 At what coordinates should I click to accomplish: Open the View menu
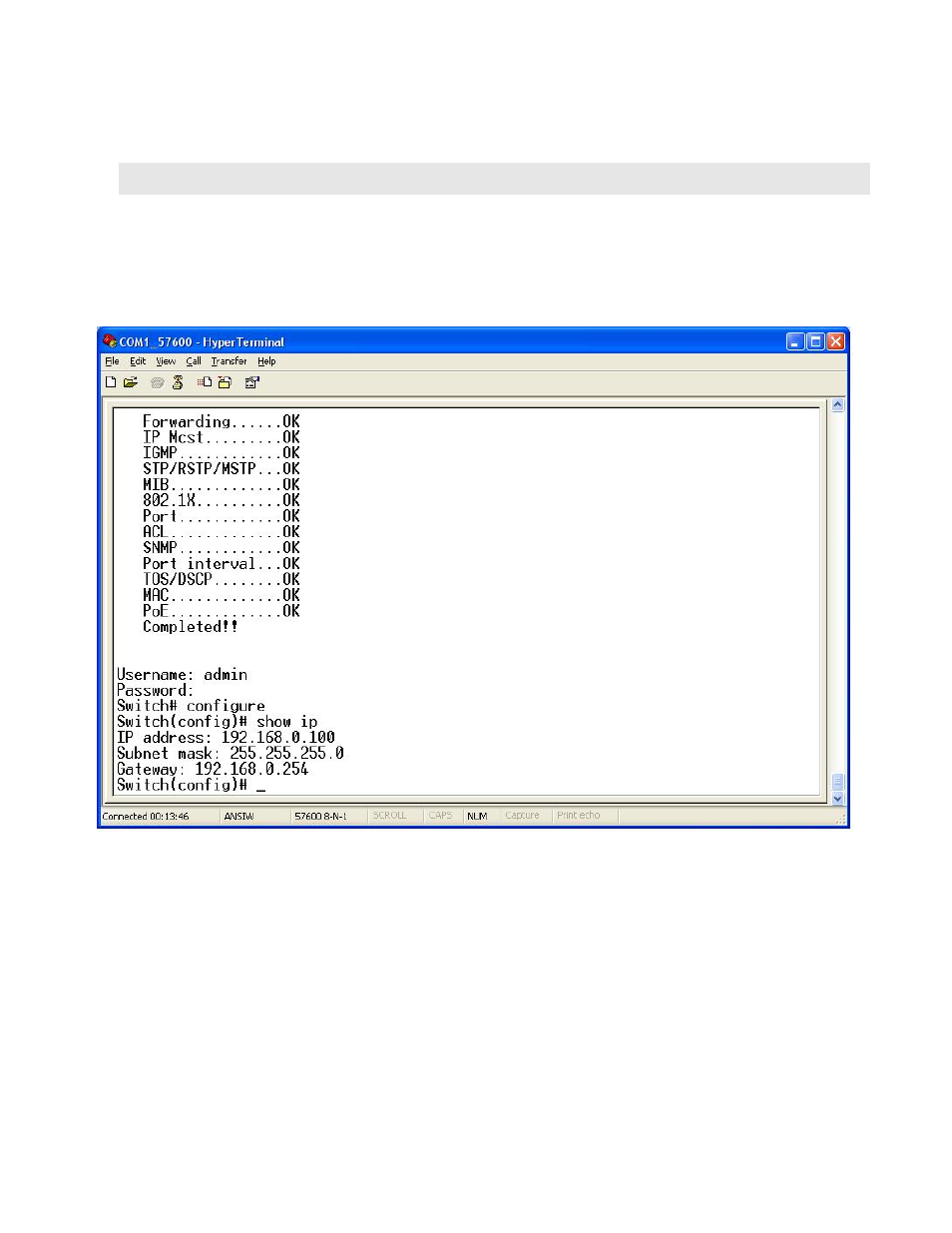pos(166,361)
